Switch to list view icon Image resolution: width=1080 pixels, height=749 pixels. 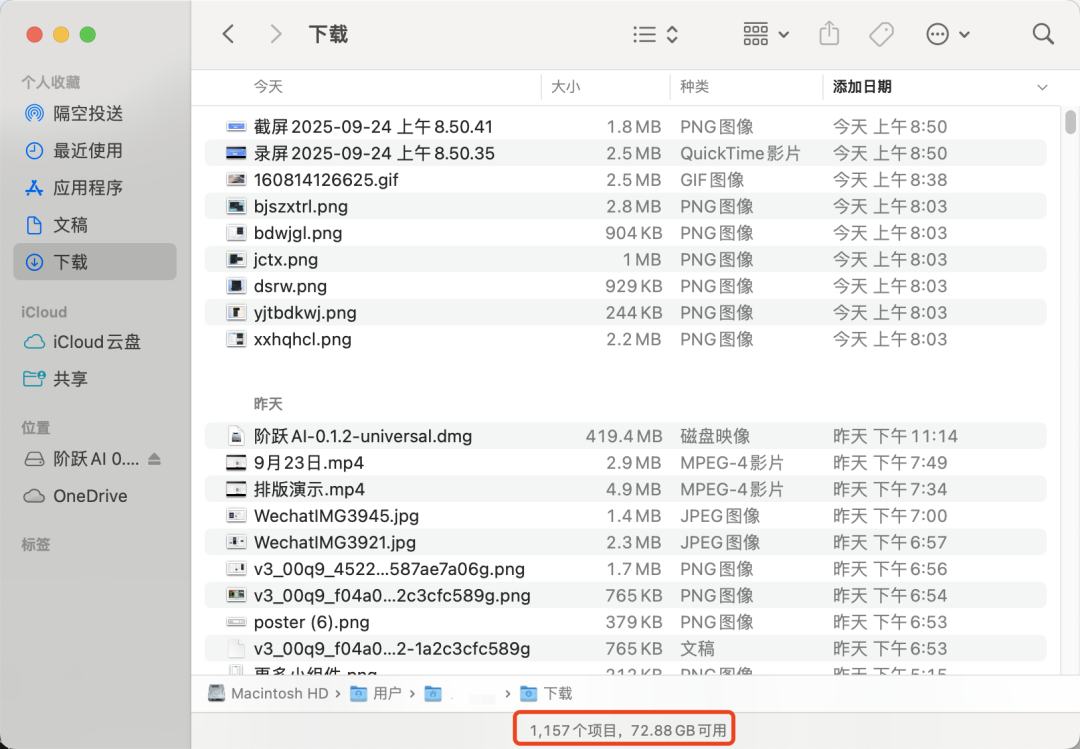tap(645, 34)
